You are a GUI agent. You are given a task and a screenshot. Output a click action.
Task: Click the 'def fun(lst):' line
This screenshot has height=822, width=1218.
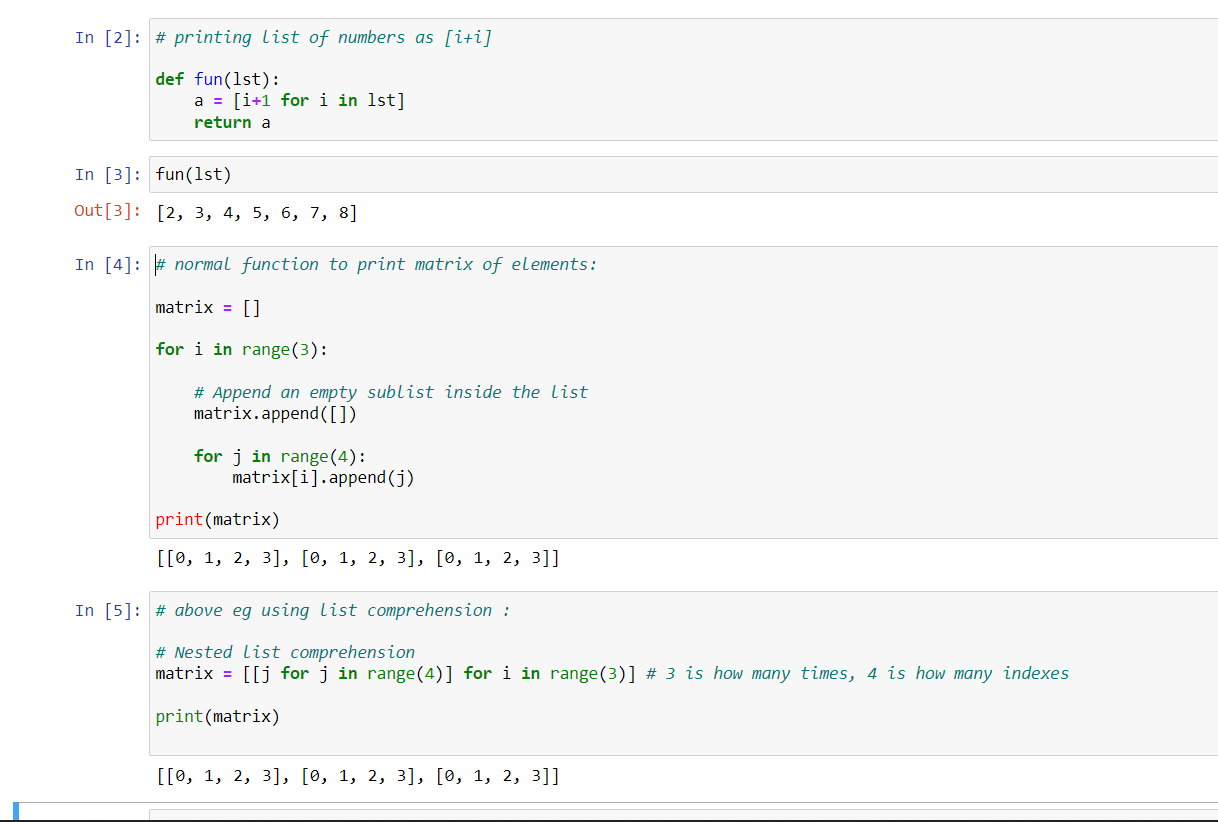coord(218,80)
